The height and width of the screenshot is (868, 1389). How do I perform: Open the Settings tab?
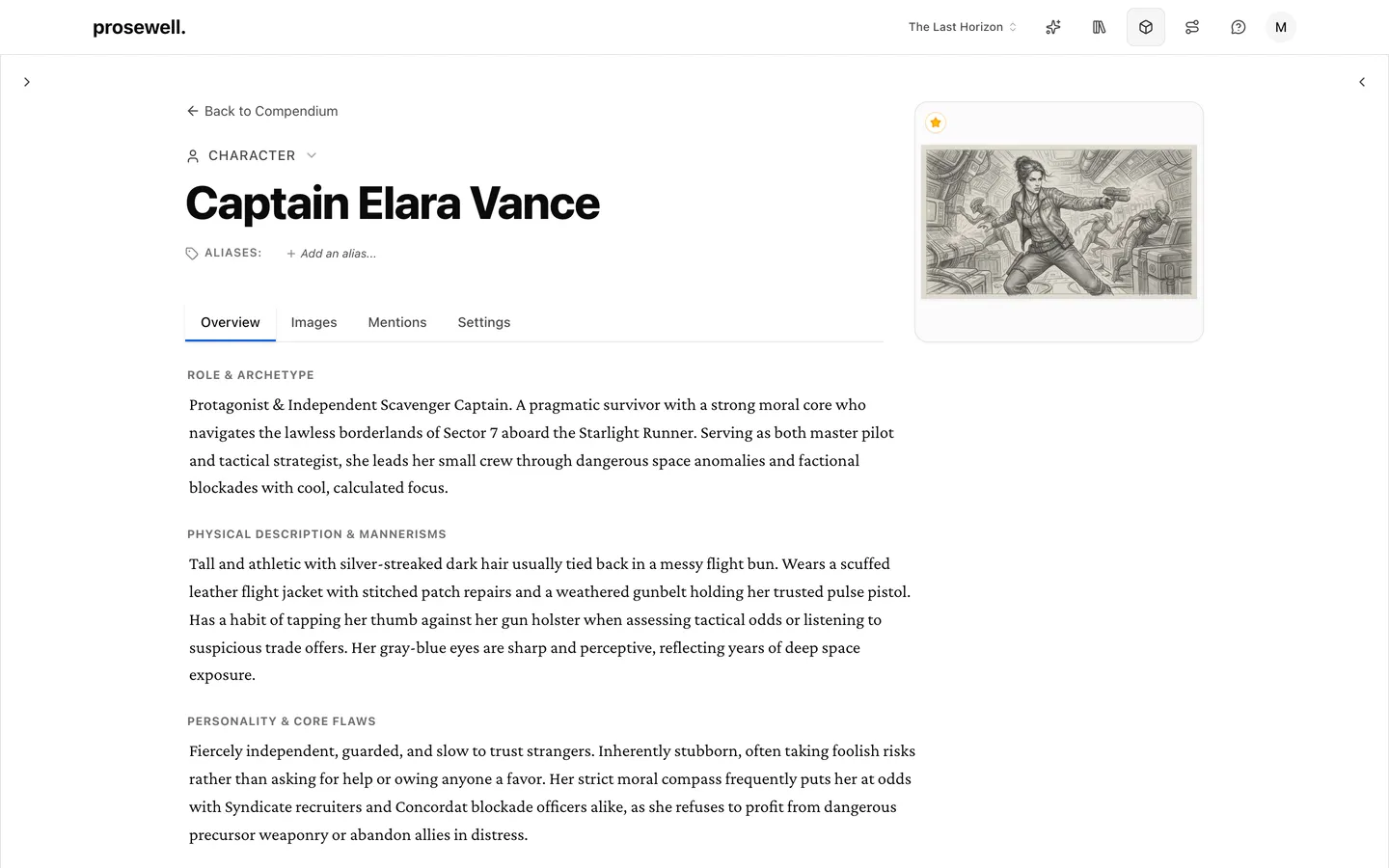[x=484, y=322]
